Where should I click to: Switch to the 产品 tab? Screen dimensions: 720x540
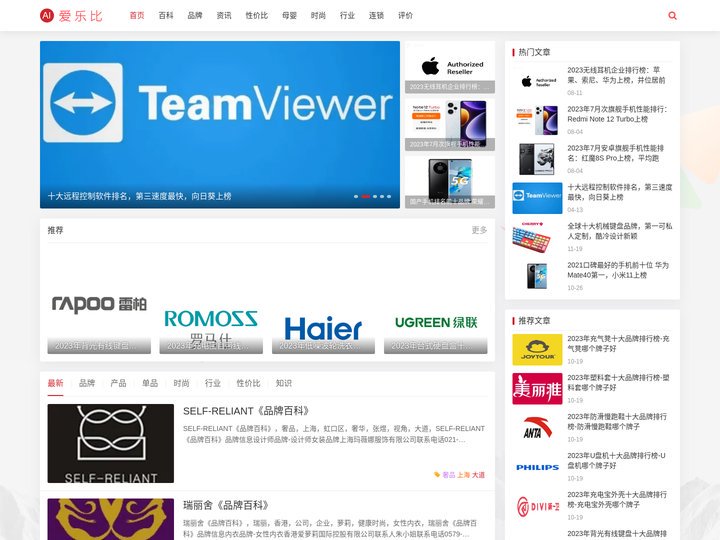click(x=118, y=383)
